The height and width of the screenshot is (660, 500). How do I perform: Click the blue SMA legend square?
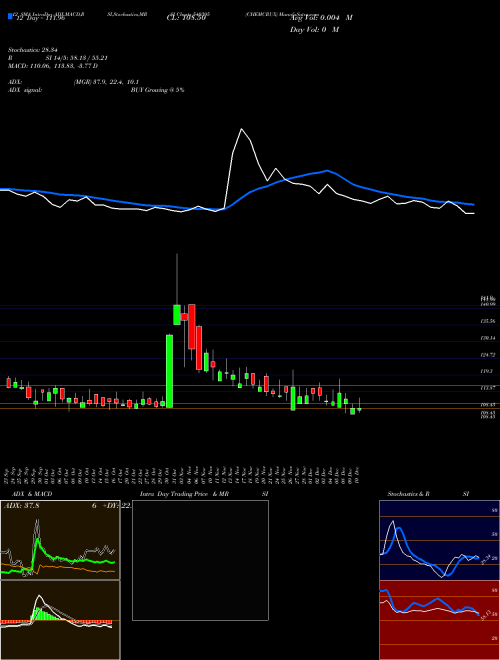(10, 16)
